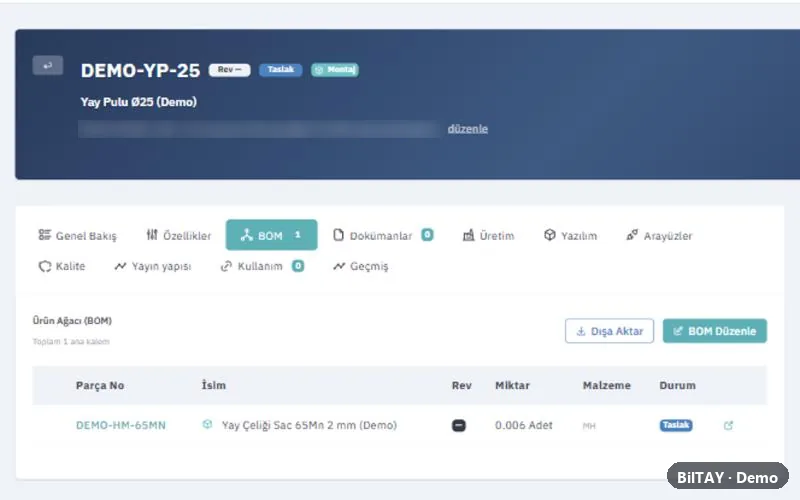800x500 pixels.
Task: Click the Taslak status badge in header
Action: pyautogui.click(x=280, y=70)
